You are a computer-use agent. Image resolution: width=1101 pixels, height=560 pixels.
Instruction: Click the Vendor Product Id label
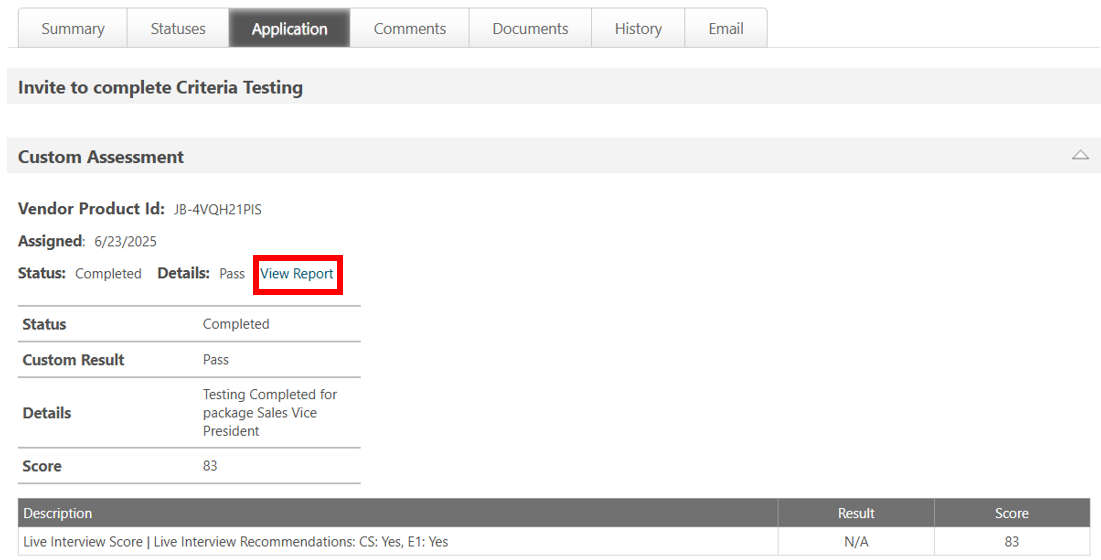91,209
